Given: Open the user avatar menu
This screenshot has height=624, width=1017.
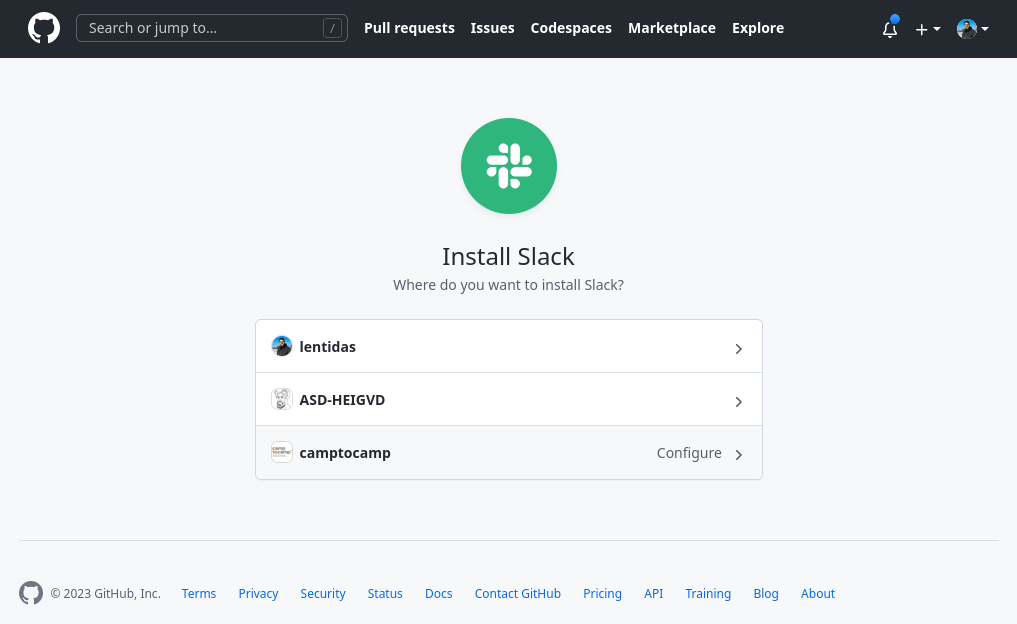Looking at the screenshot, I should coord(972,29).
